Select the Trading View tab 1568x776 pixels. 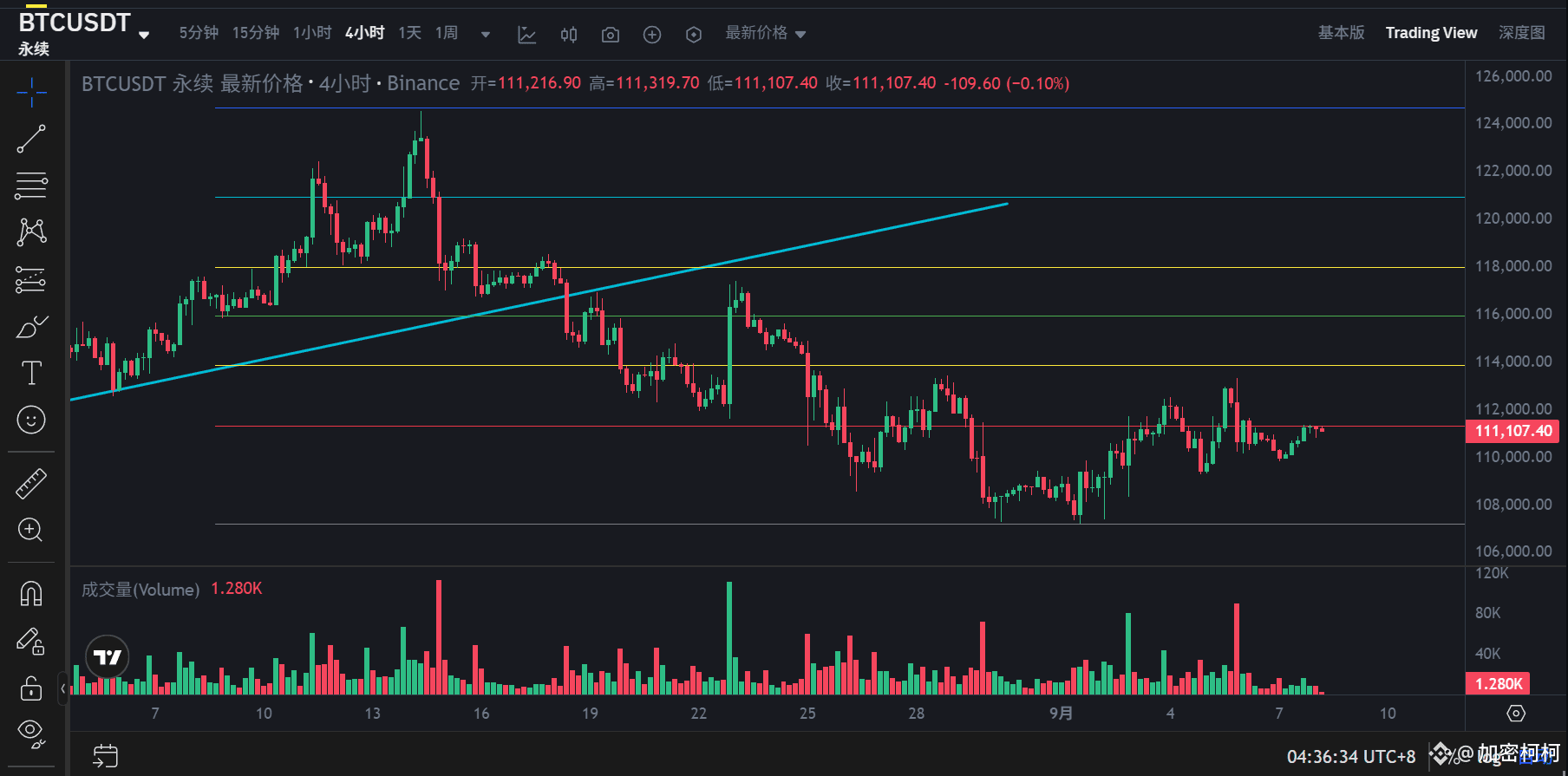click(x=1431, y=33)
